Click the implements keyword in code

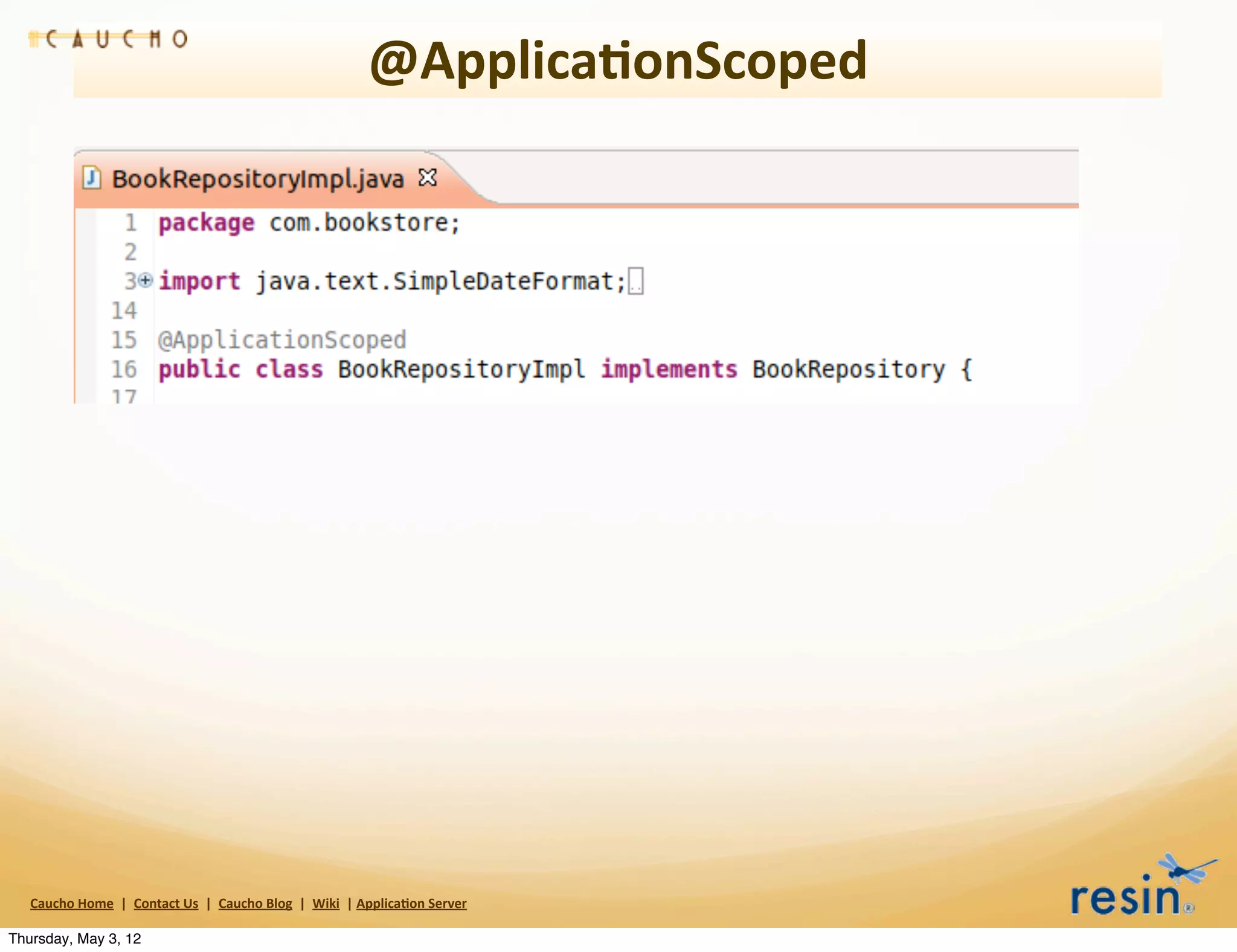(669, 369)
